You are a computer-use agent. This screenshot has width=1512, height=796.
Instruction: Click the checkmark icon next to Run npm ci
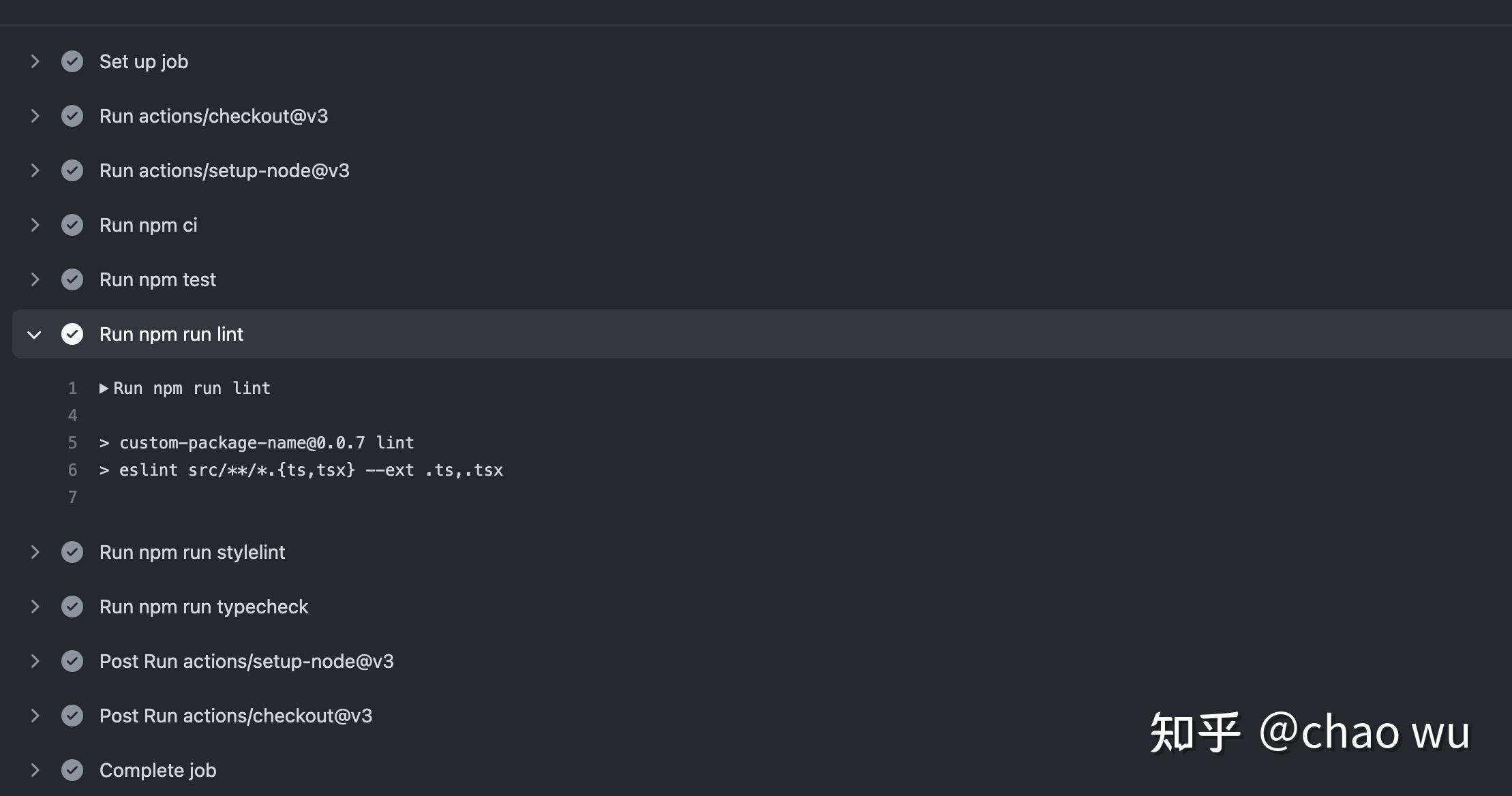click(72, 225)
